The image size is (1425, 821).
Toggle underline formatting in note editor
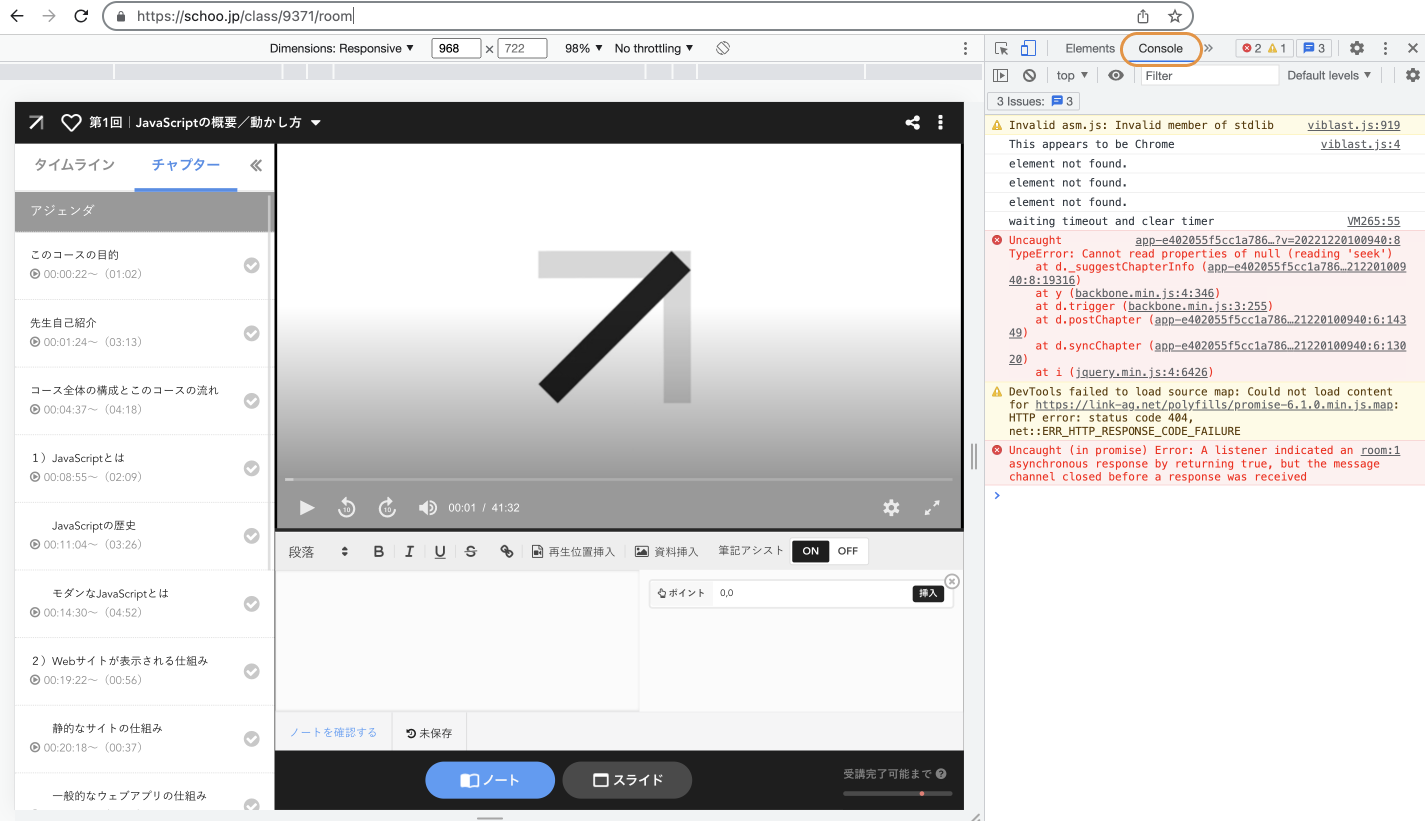point(440,551)
